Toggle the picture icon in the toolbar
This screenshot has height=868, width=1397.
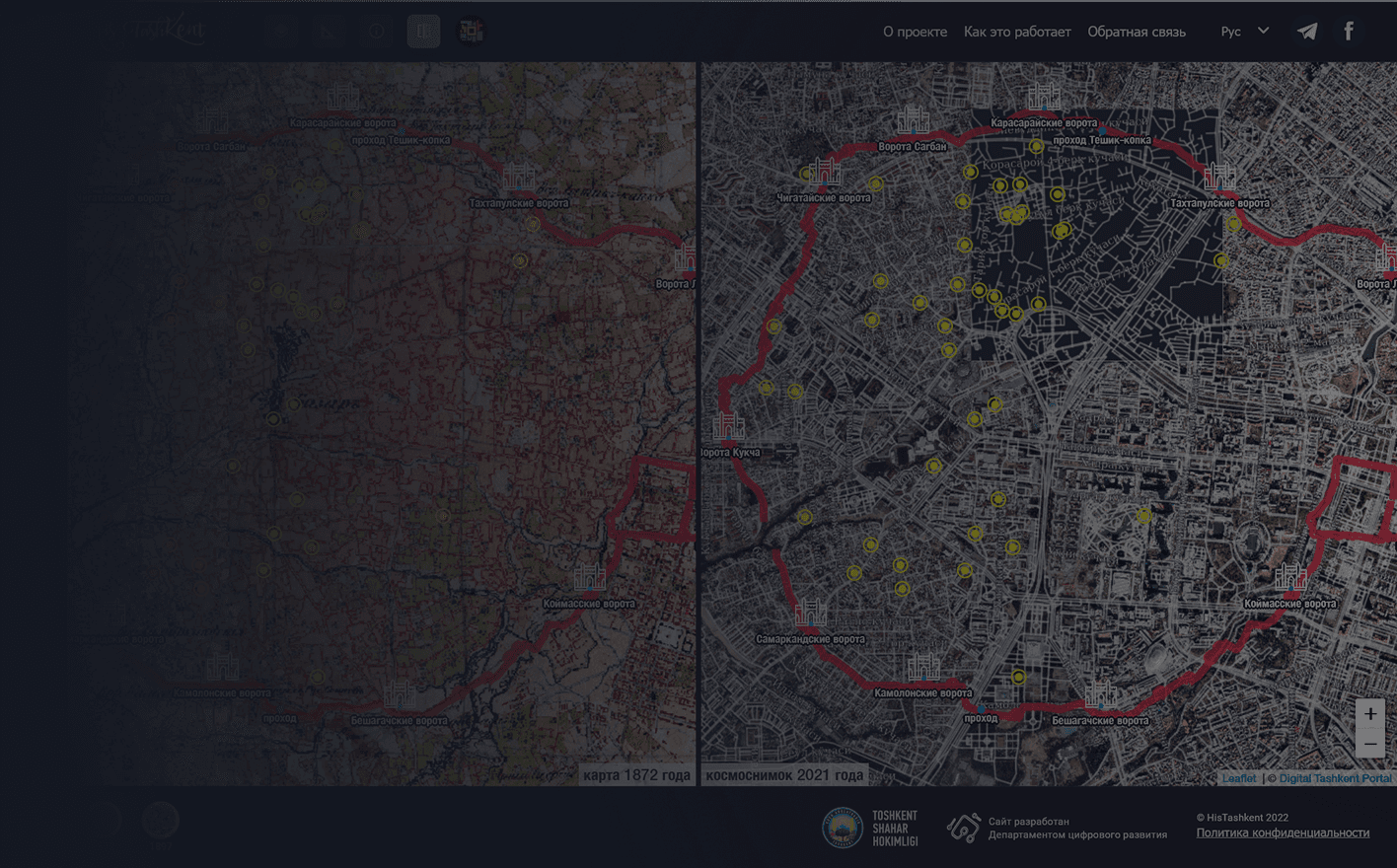329,32
